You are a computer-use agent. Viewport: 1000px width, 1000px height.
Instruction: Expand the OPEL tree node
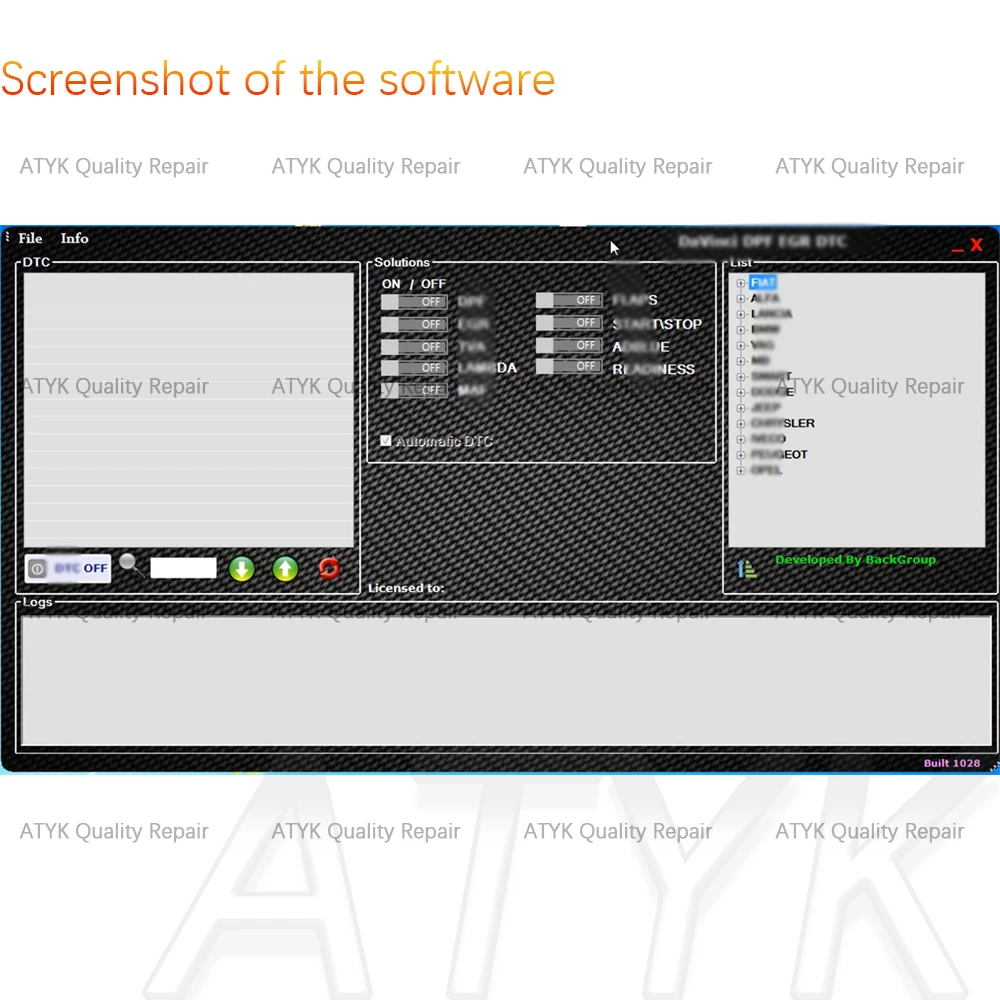tap(740, 471)
